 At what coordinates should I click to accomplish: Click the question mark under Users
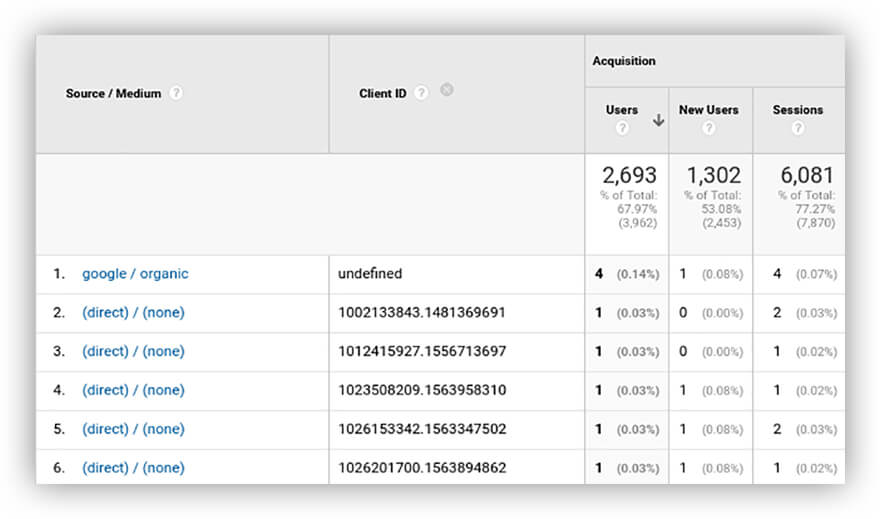tap(622, 128)
